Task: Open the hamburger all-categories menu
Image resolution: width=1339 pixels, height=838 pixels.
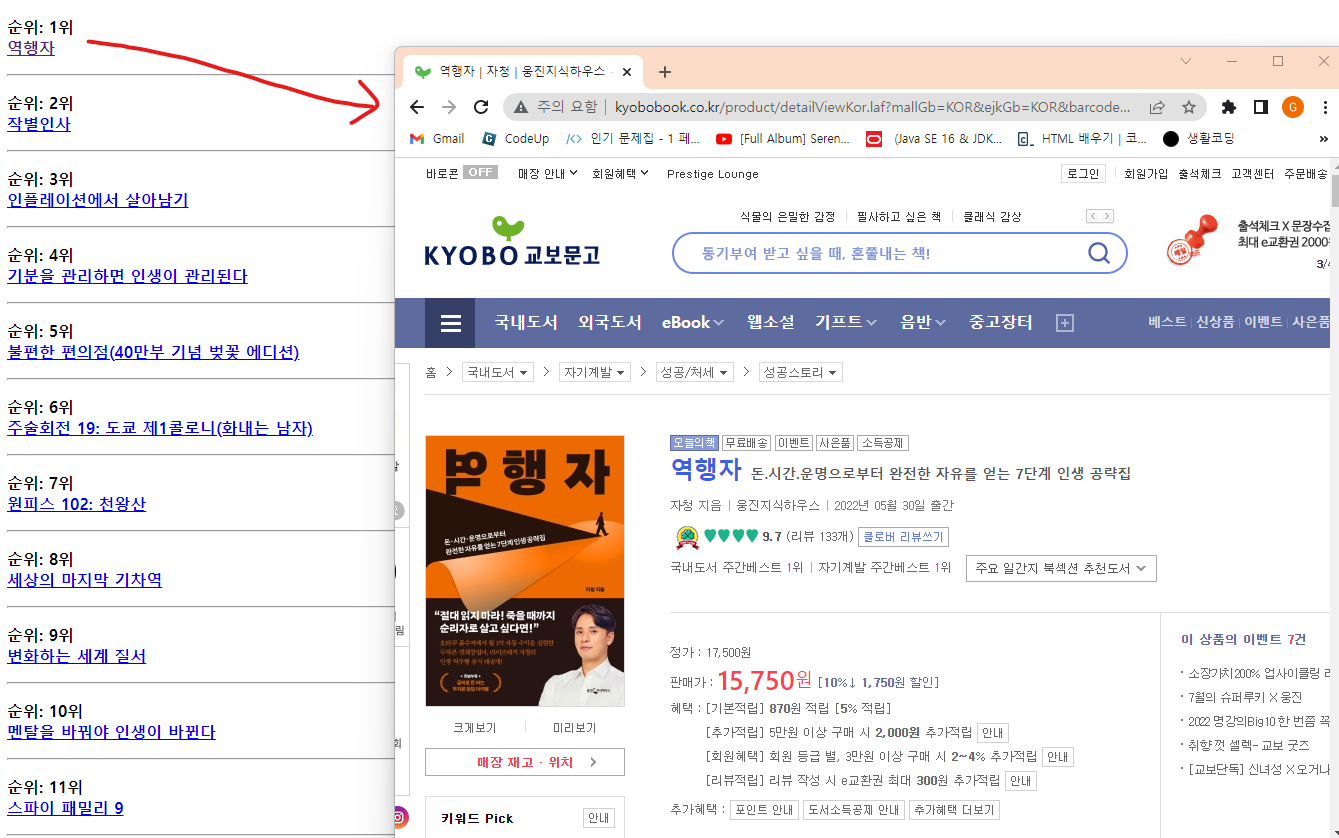Action: pyautogui.click(x=451, y=323)
